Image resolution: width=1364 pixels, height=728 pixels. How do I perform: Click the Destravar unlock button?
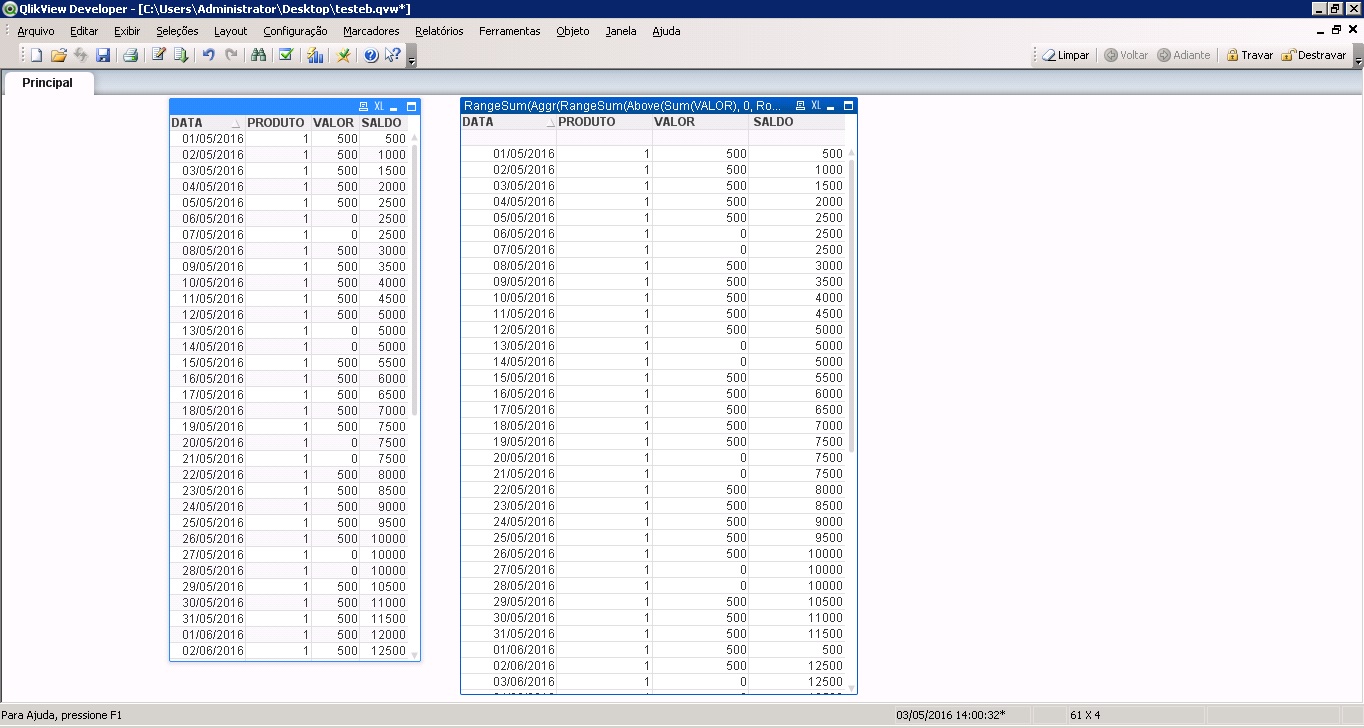tap(1314, 55)
